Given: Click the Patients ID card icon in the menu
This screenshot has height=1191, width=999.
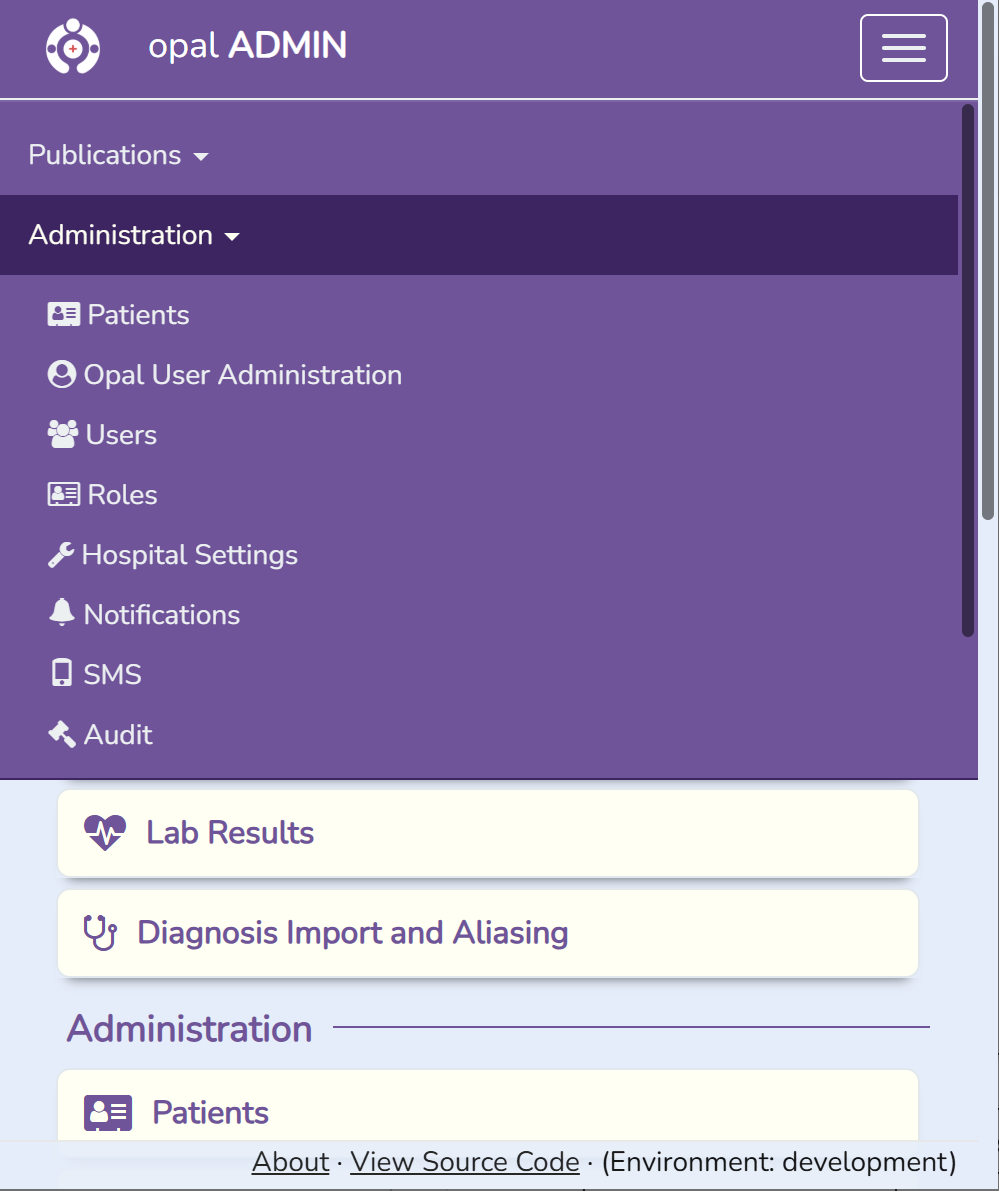Looking at the screenshot, I should point(63,314).
